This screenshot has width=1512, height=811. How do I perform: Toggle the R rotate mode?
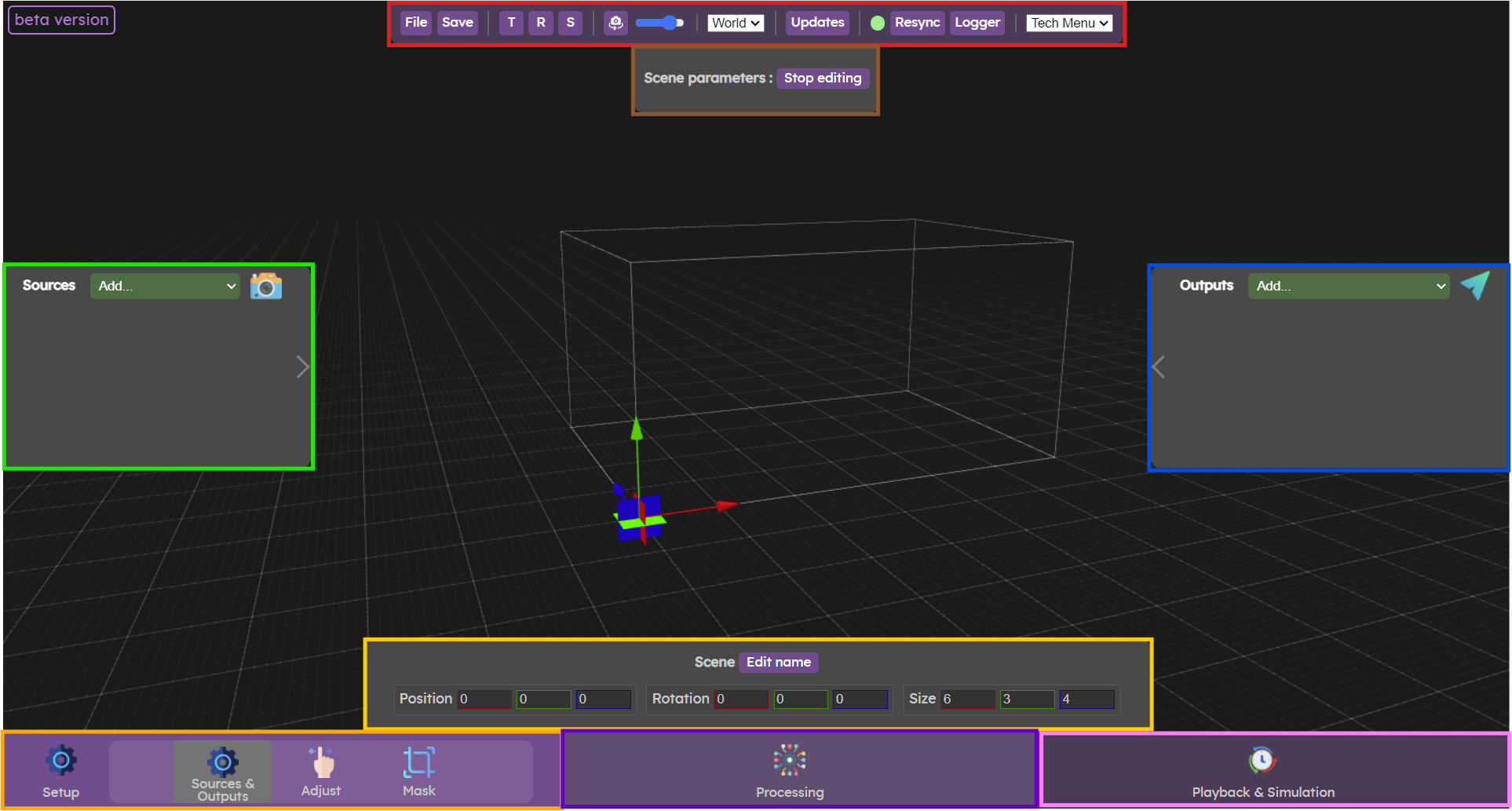(x=541, y=23)
